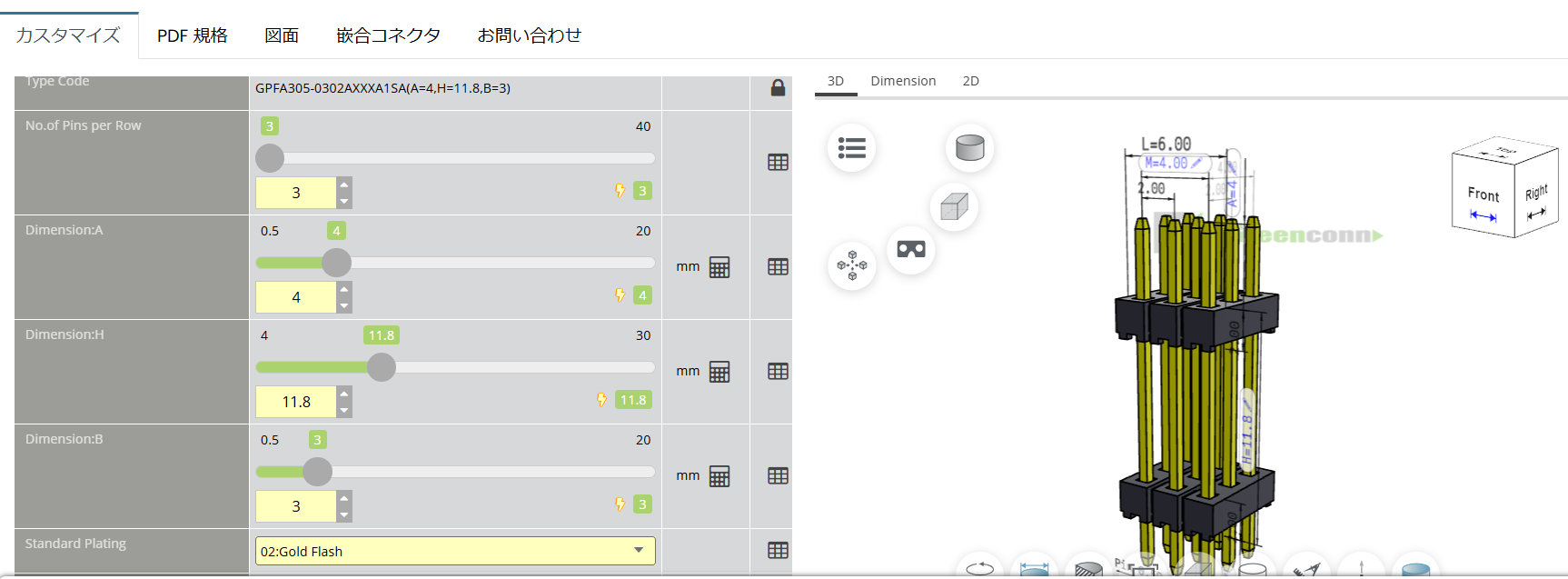Decrease Dimension:H value with down arrow
Image resolution: width=1568 pixels, height=579 pixels.
pyautogui.click(x=344, y=410)
